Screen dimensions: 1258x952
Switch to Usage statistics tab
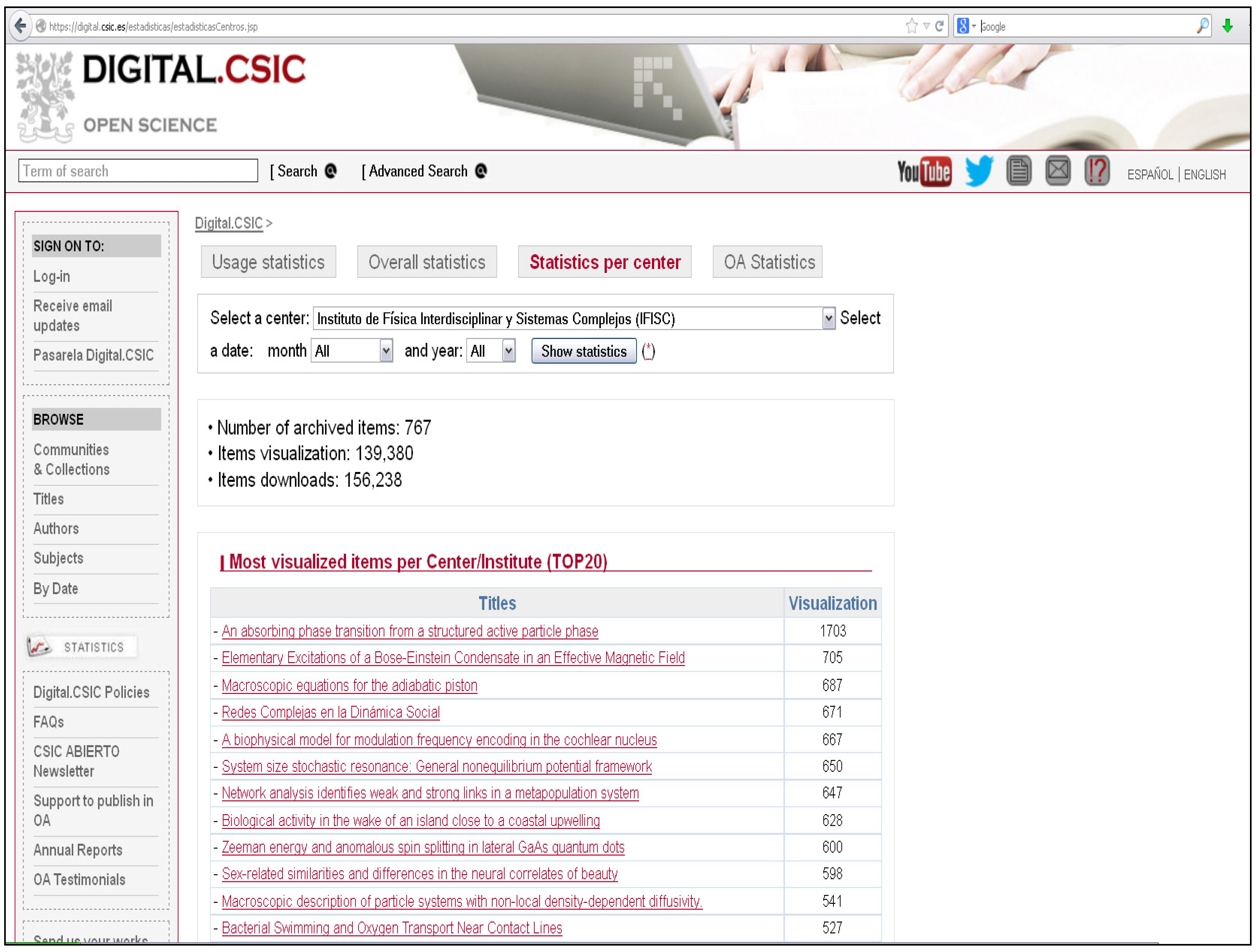tap(268, 262)
